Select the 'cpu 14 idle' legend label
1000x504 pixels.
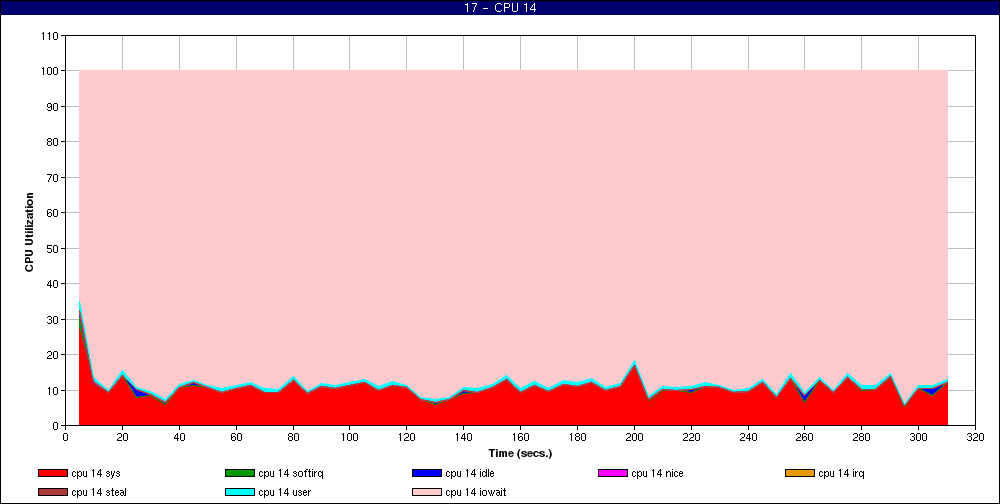[x=469, y=473]
